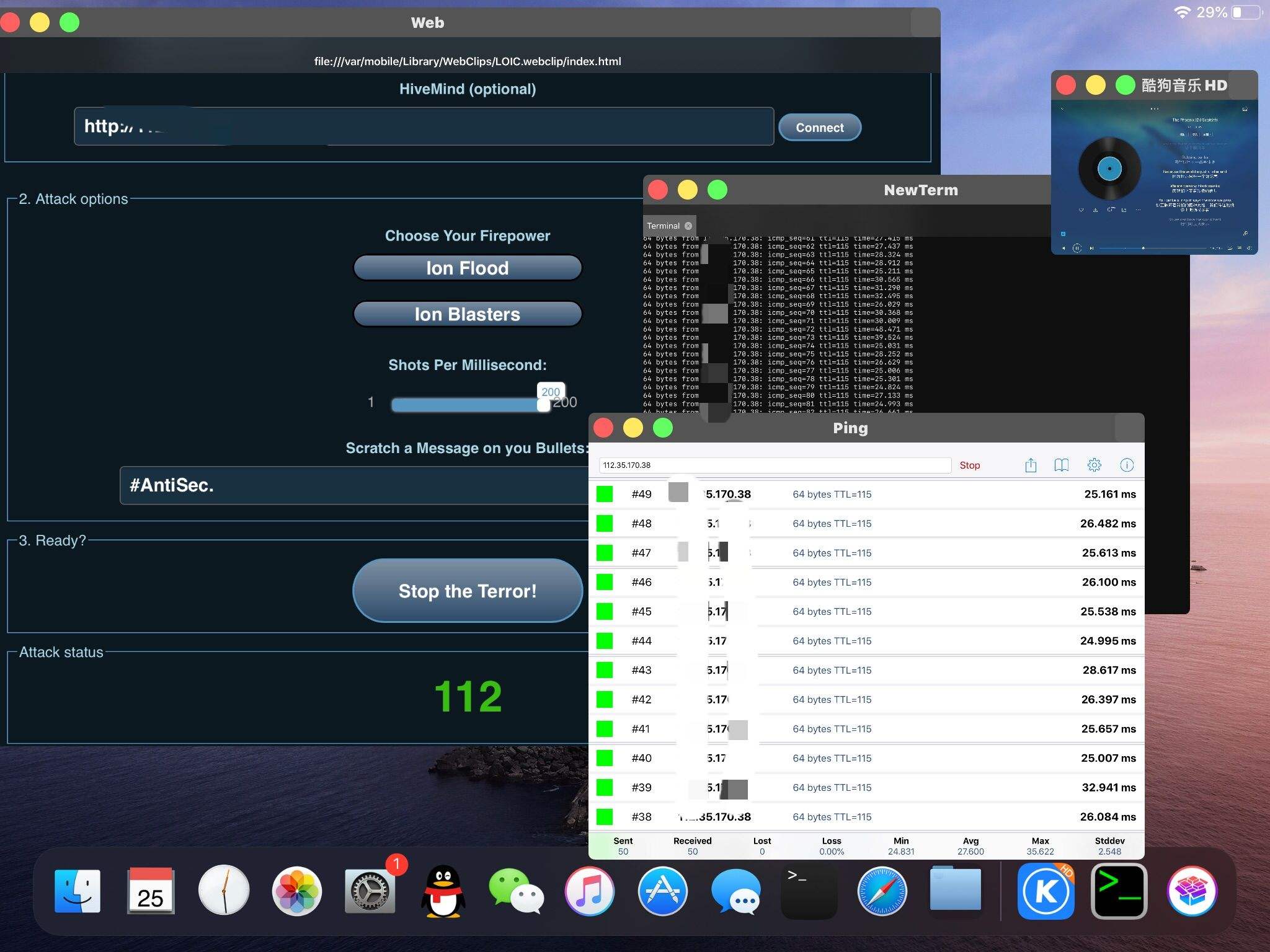The width and height of the screenshot is (1270, 952).
Task: Click the Stddev 2.548 statistic
Action: 1109,846
